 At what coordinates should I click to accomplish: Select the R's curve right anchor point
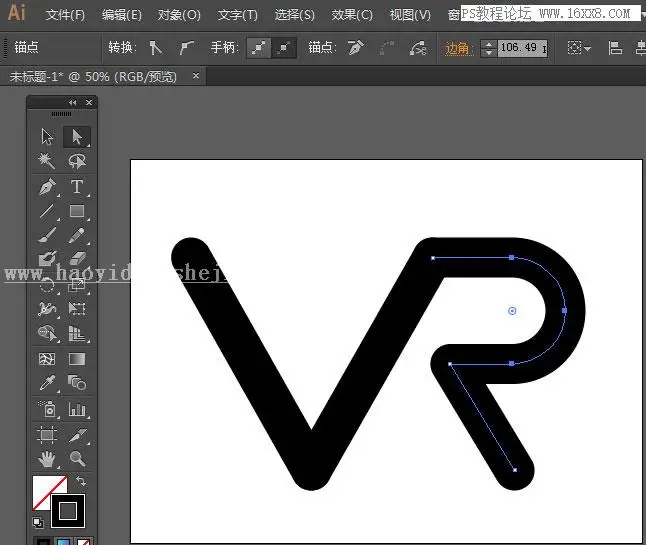(564, 310)
